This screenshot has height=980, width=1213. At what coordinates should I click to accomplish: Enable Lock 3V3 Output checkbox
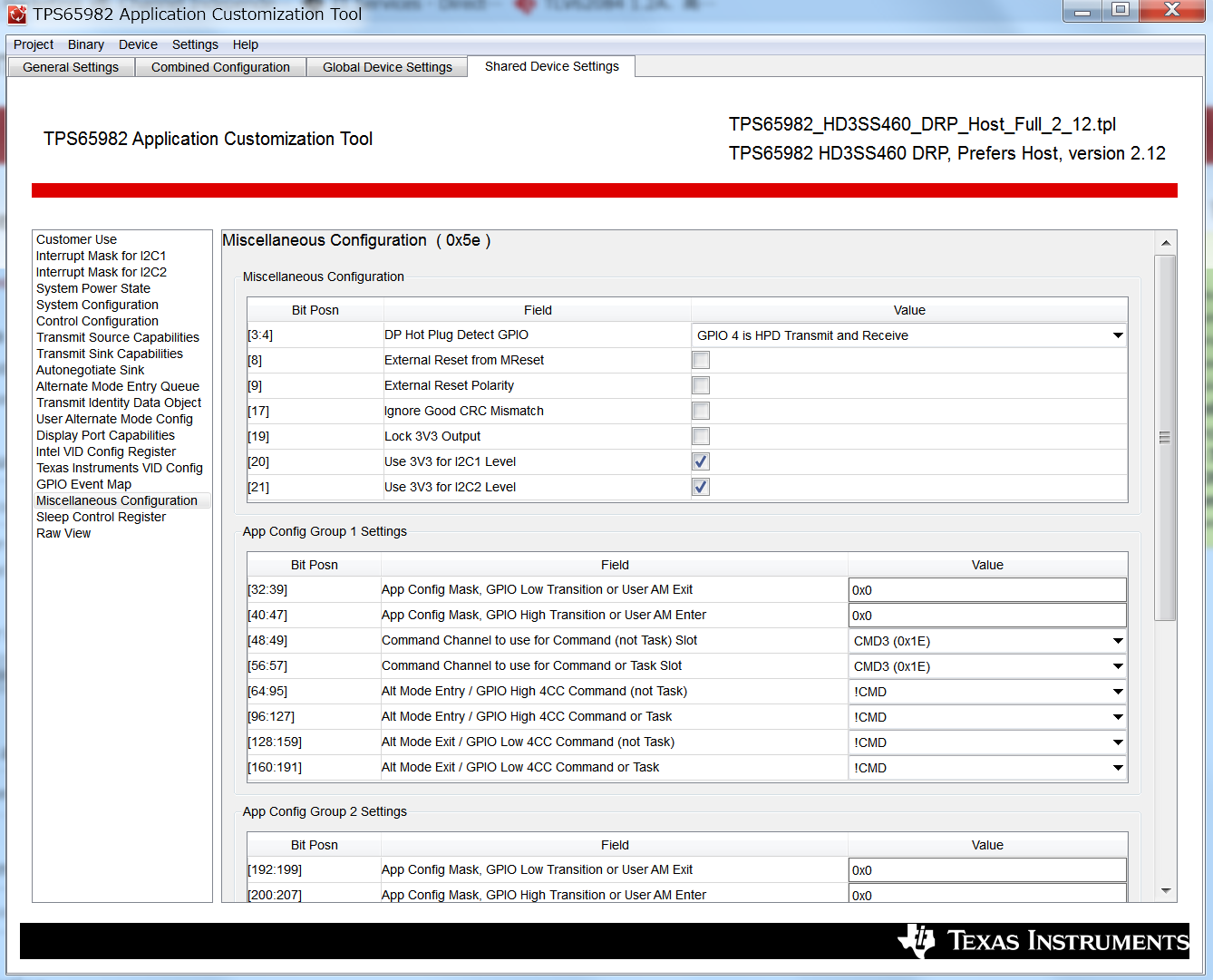tap(701, 436)
